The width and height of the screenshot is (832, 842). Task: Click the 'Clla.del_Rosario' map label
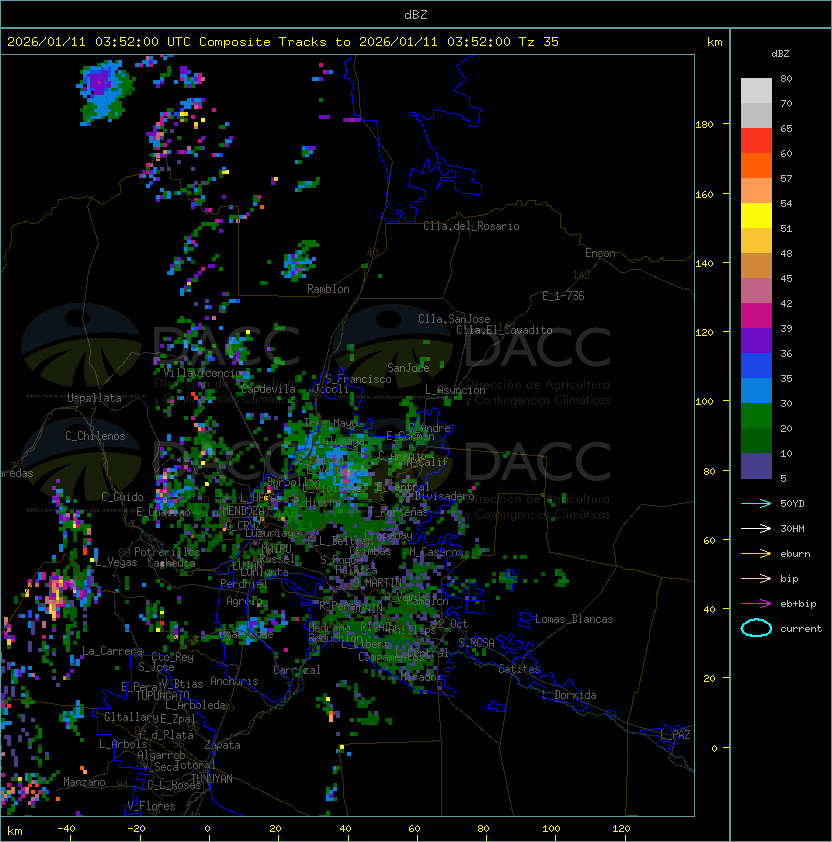tap(471, 226)
